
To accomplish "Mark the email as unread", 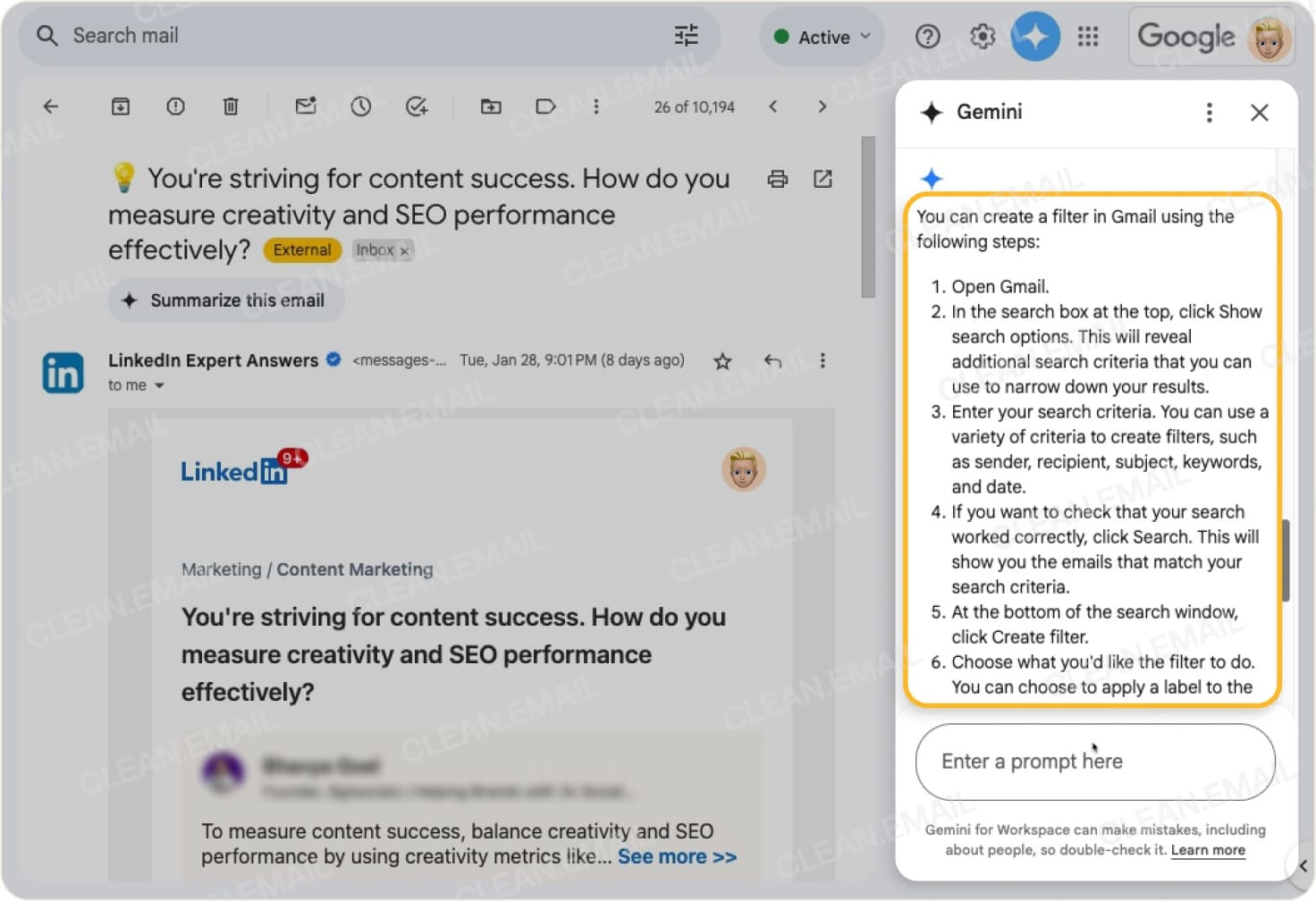I will coord(306,106).
